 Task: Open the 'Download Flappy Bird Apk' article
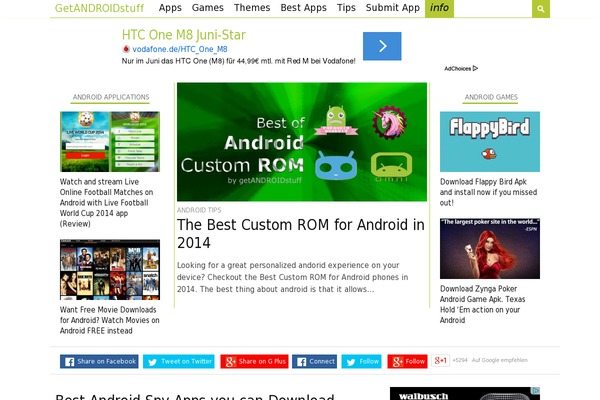click(488, 192)
